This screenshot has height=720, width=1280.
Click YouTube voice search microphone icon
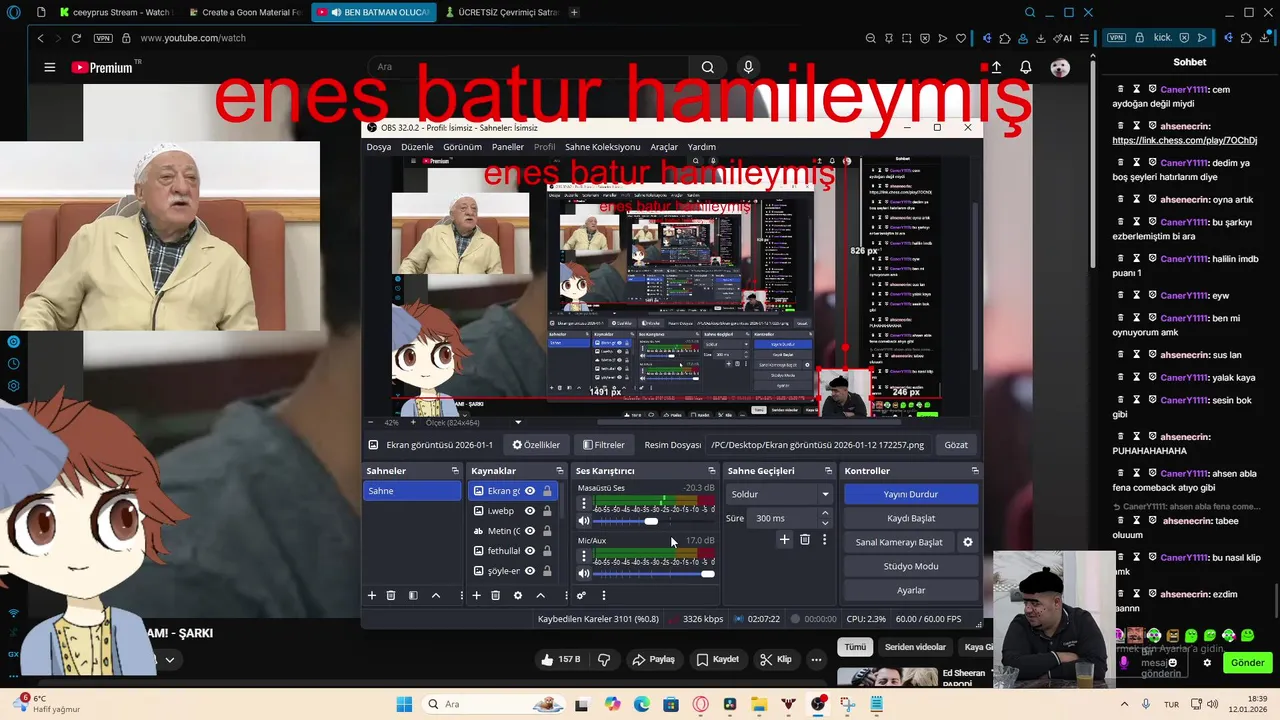point(748,67)
